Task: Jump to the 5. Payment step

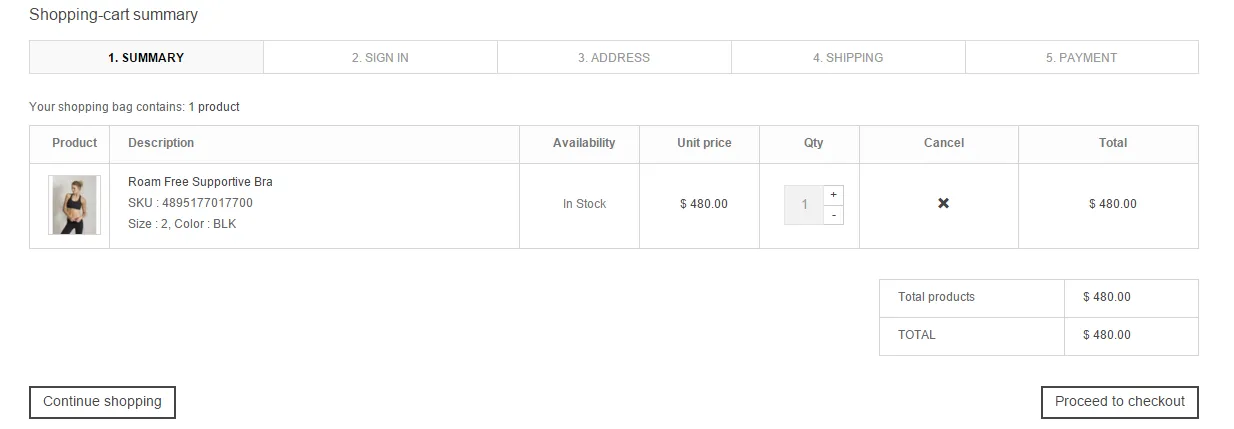Action: pos(1081,57)
